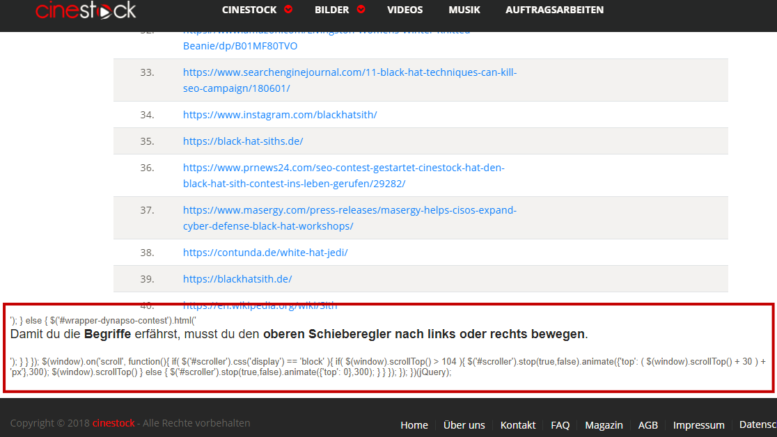Click list number 34.

click(147, 115)
